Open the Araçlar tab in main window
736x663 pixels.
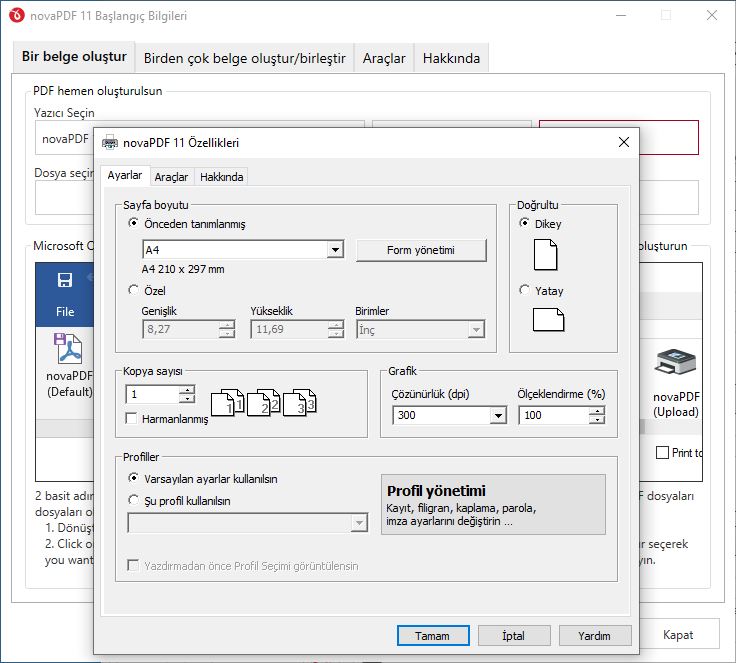pyautogui.click(x=384, y=58)
